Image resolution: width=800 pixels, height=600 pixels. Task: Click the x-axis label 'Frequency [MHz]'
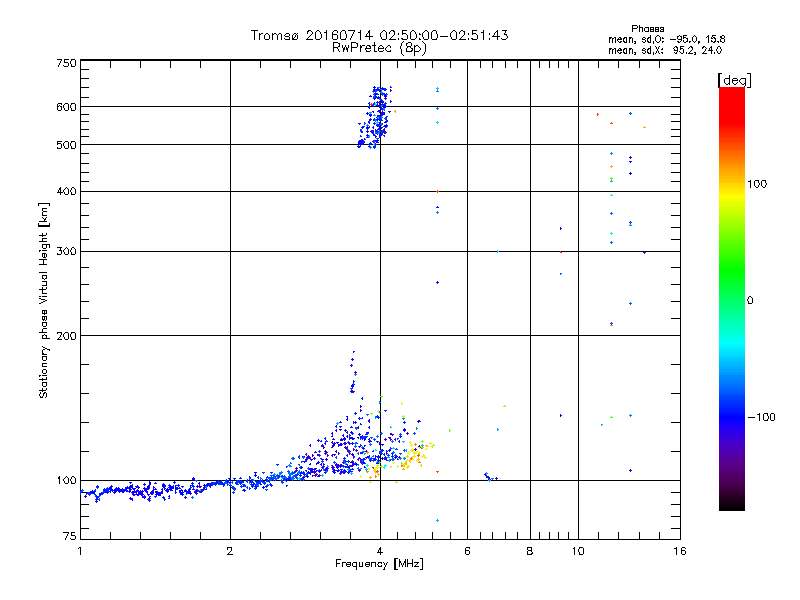coord(379,564)
